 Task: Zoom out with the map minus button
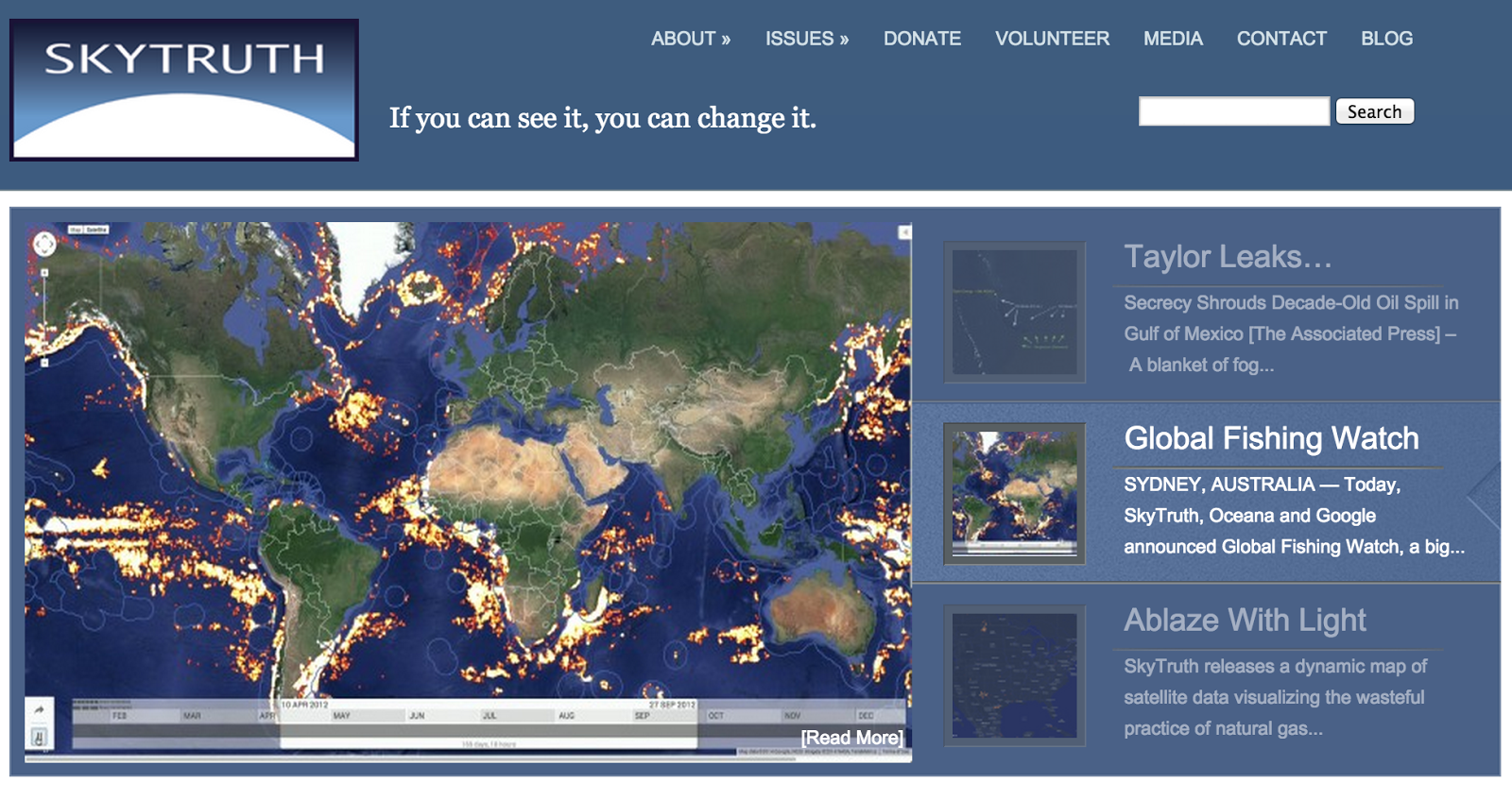[x=44, y=362]
